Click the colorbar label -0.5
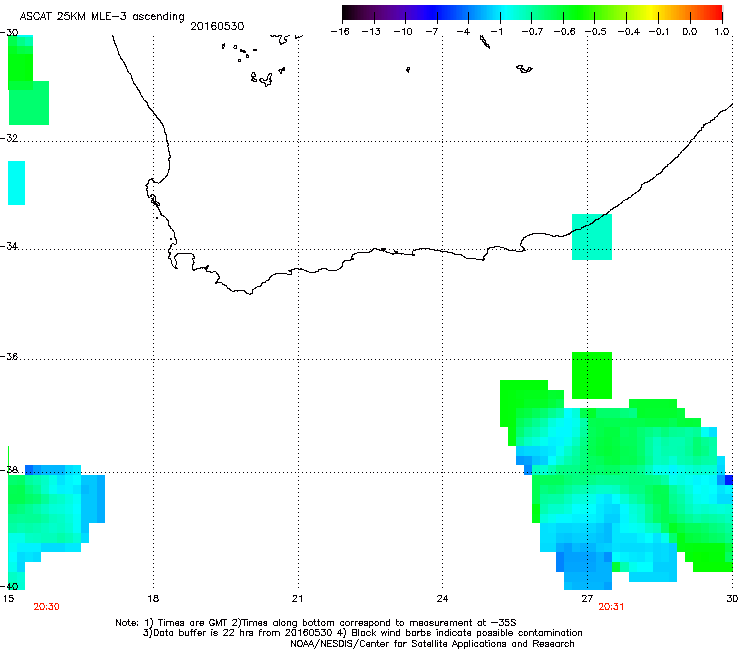740x650 pixels. [x=596, y=32]
